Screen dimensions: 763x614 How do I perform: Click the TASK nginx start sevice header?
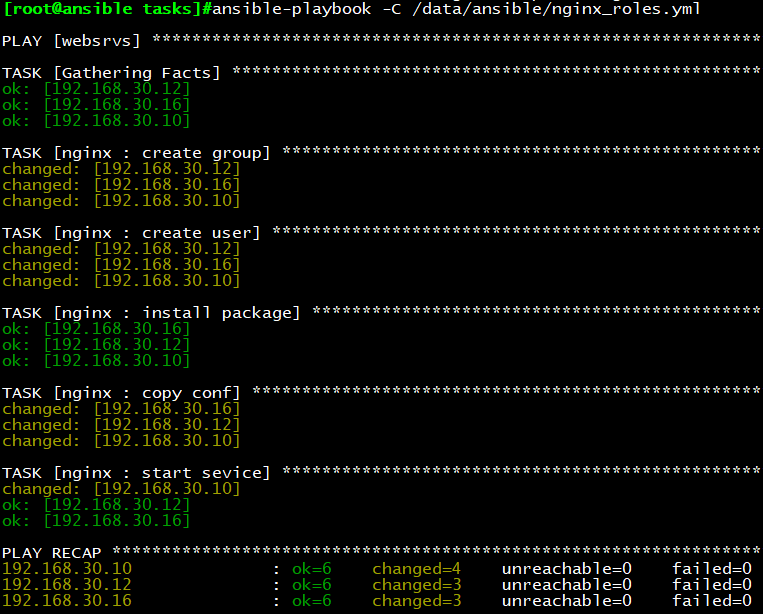click(x=136, y=473)
